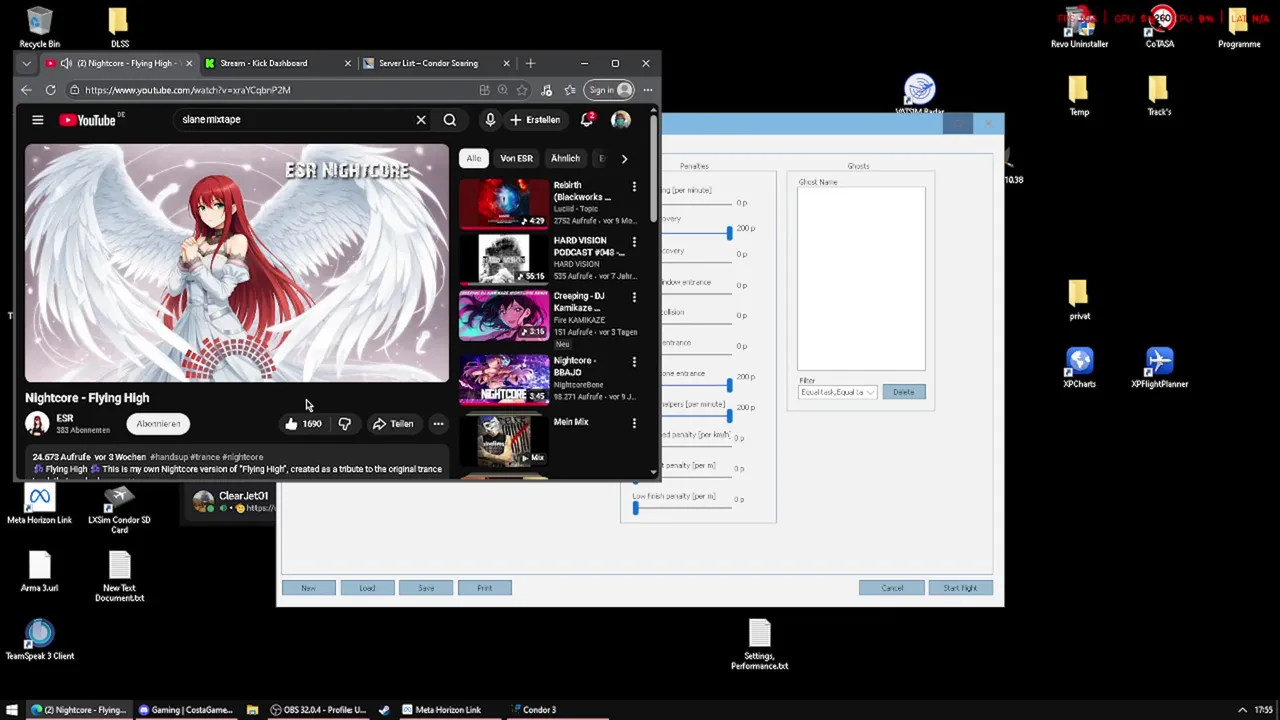Like the video with thumbs up
Screen dimensions: 1280x720
(x=302, y=424)
